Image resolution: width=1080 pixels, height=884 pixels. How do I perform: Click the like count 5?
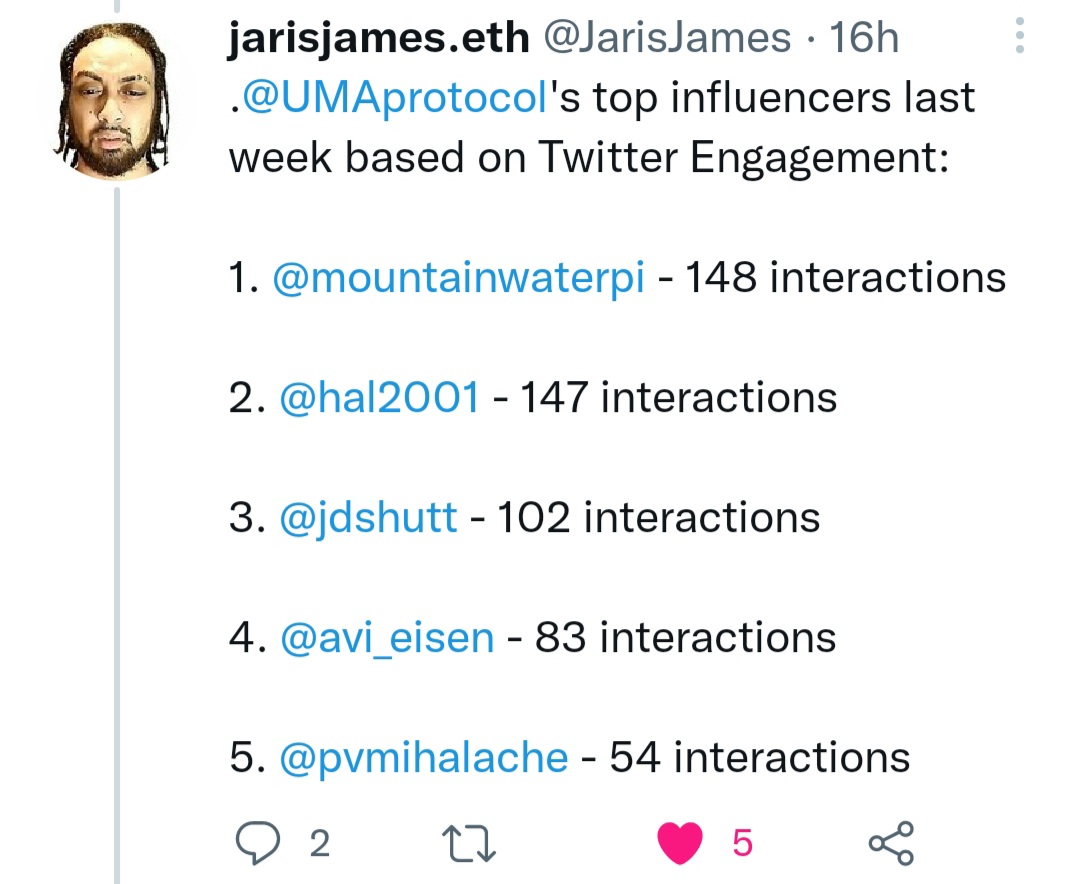pyautogui.click(x=742, y=843)
